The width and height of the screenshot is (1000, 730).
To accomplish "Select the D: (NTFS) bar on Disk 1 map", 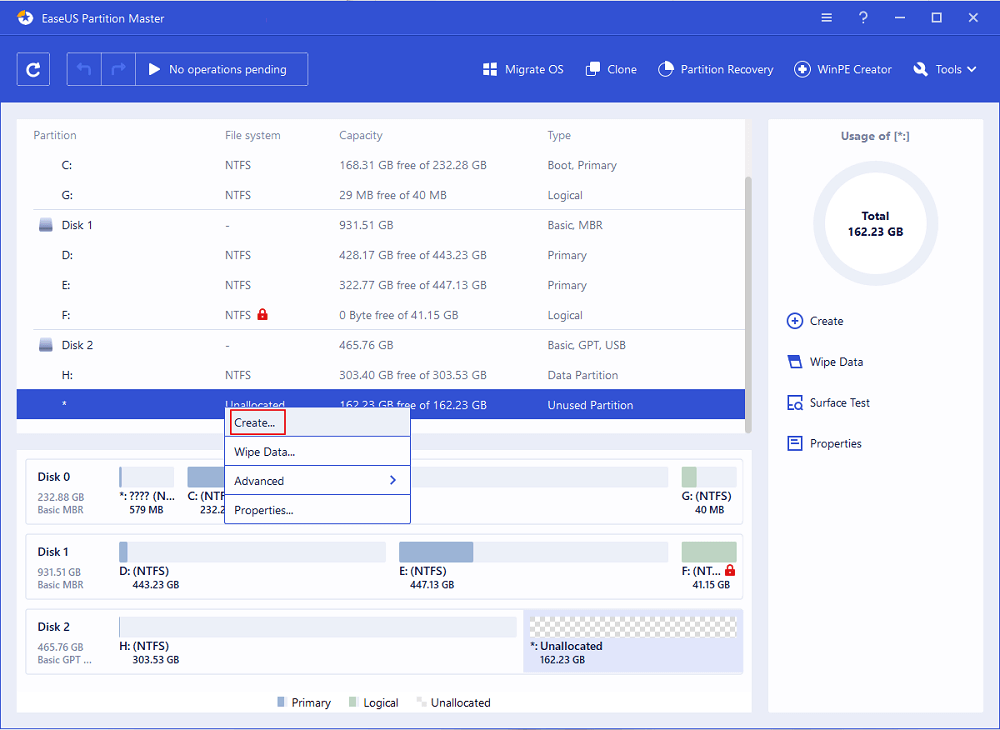I will (x=253, y=552).
